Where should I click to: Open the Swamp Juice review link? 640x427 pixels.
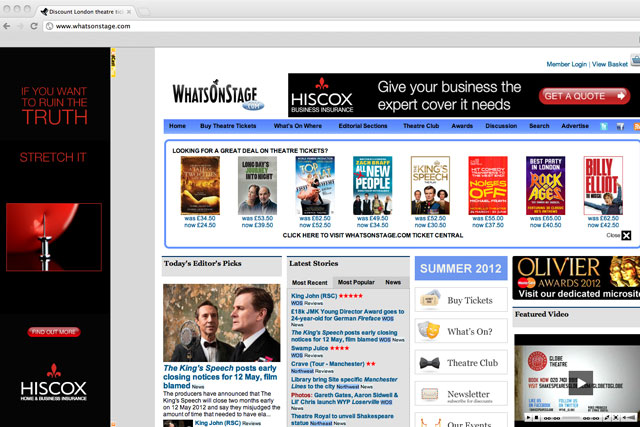pos(309,348)
